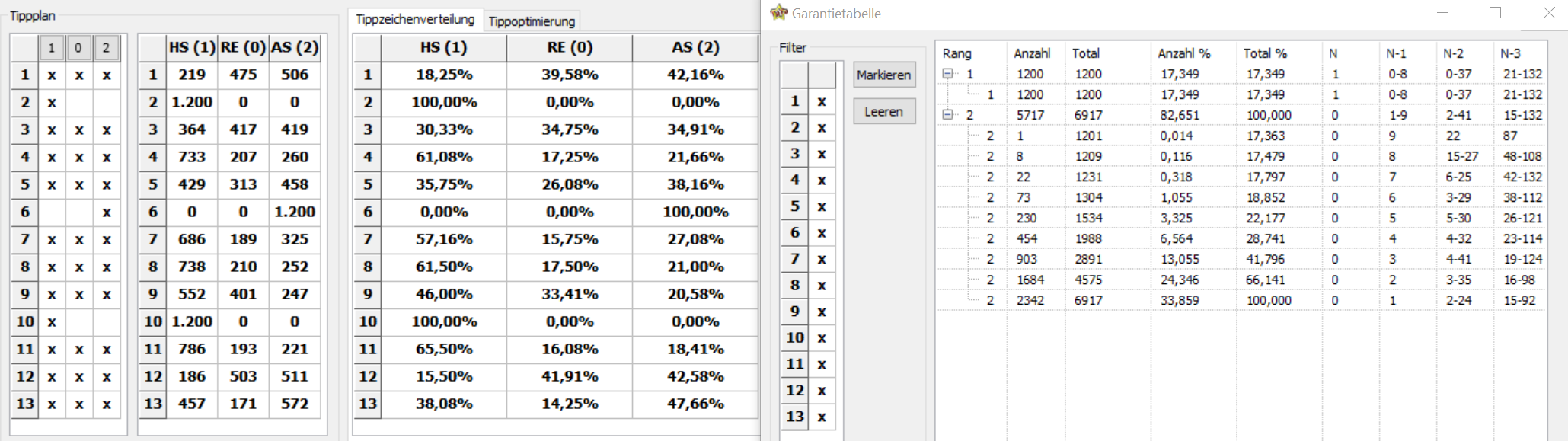1568x441 pixels.
Task: Open the Tippzeichenverteilung tab
Action: [x=415, y=19]
